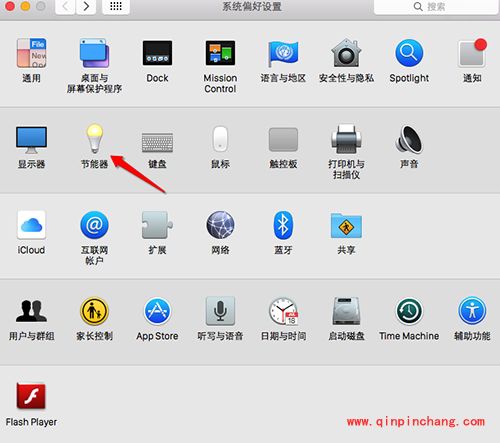Image resolution: width=500 pixels, height=443 pixels.
Task: Open 网络 globe preferences icon
Action: pos(220,225)
